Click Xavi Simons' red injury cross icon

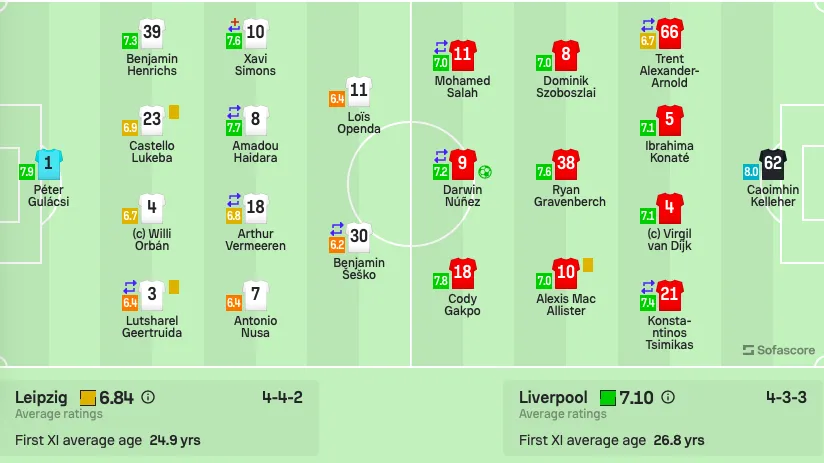pyautogui.click(x=234, y=25)
